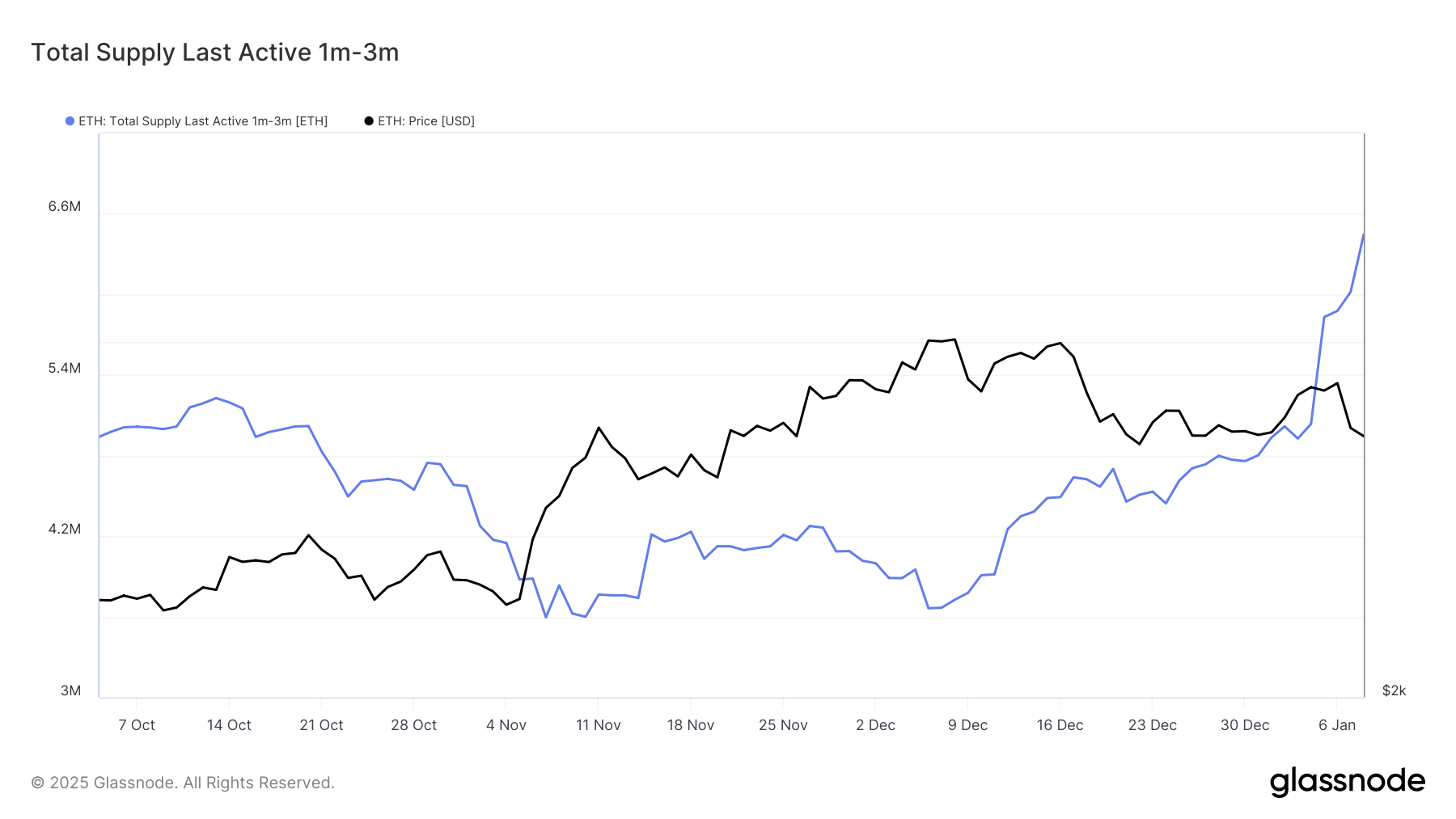Select the 25 Nov date label
Screen dimensions: 1456x819
coord(783,725)
